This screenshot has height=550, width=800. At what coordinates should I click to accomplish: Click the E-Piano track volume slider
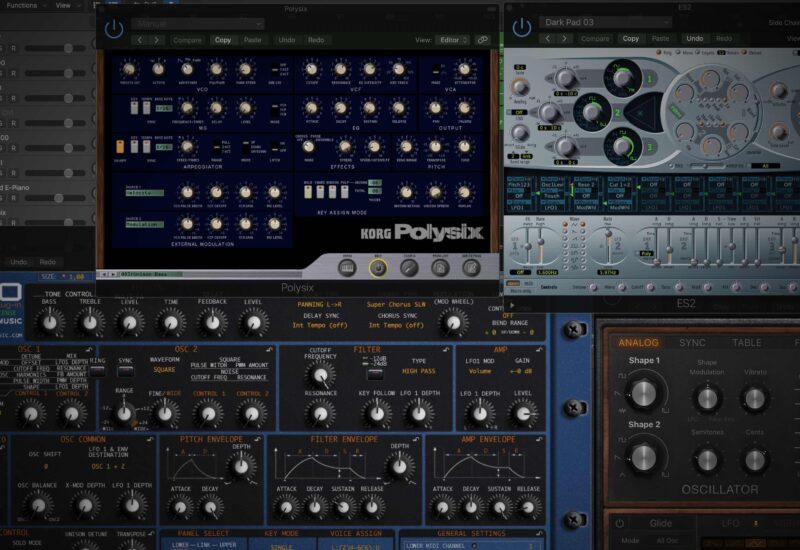point(55,197)
